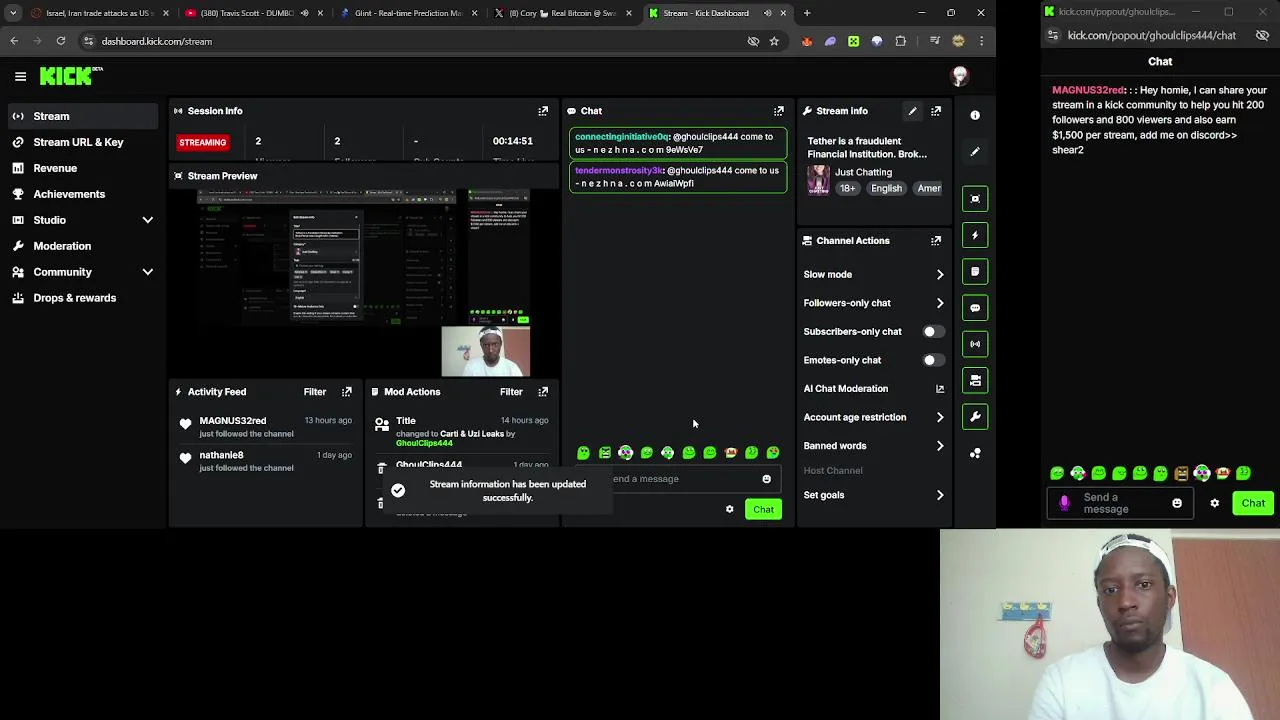Click Chat button in popout window
This screenshot has height=720, width=1280.
pyautogui.click(x=1253, y=503)
